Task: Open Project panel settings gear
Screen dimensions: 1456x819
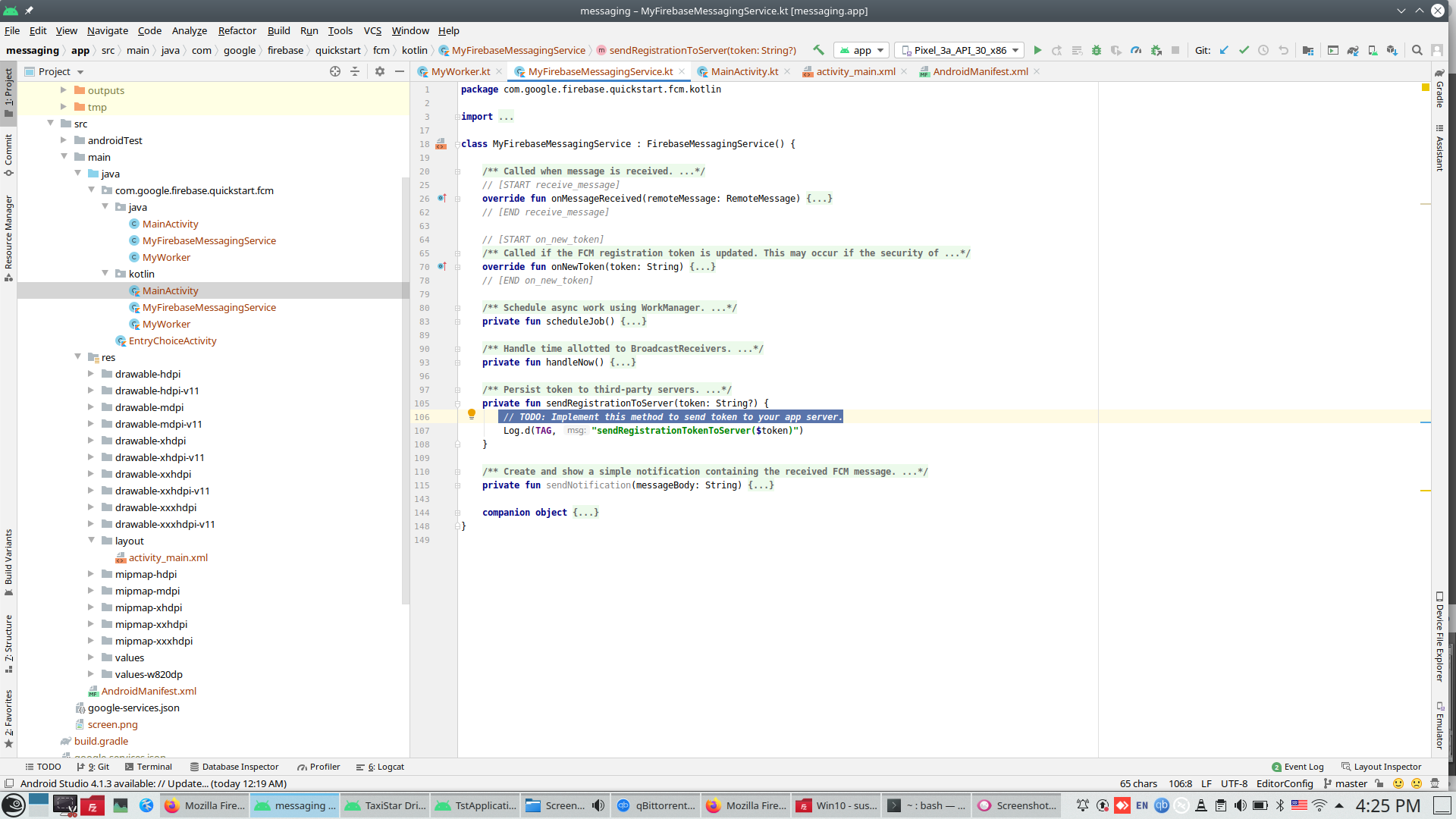Action: coord(380,71)
